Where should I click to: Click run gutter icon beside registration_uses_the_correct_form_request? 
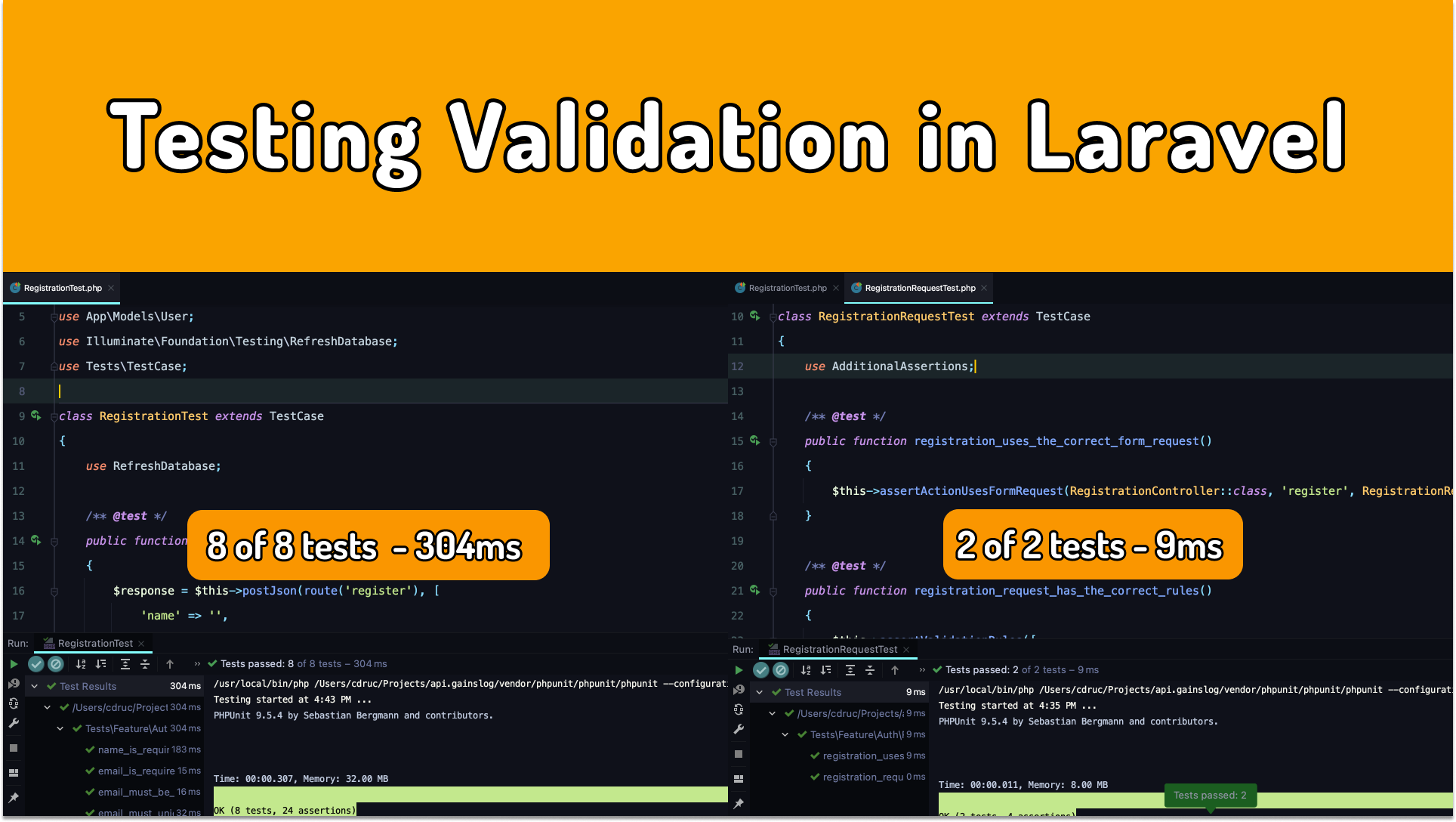pyautogui.click(x=754, y=440)
